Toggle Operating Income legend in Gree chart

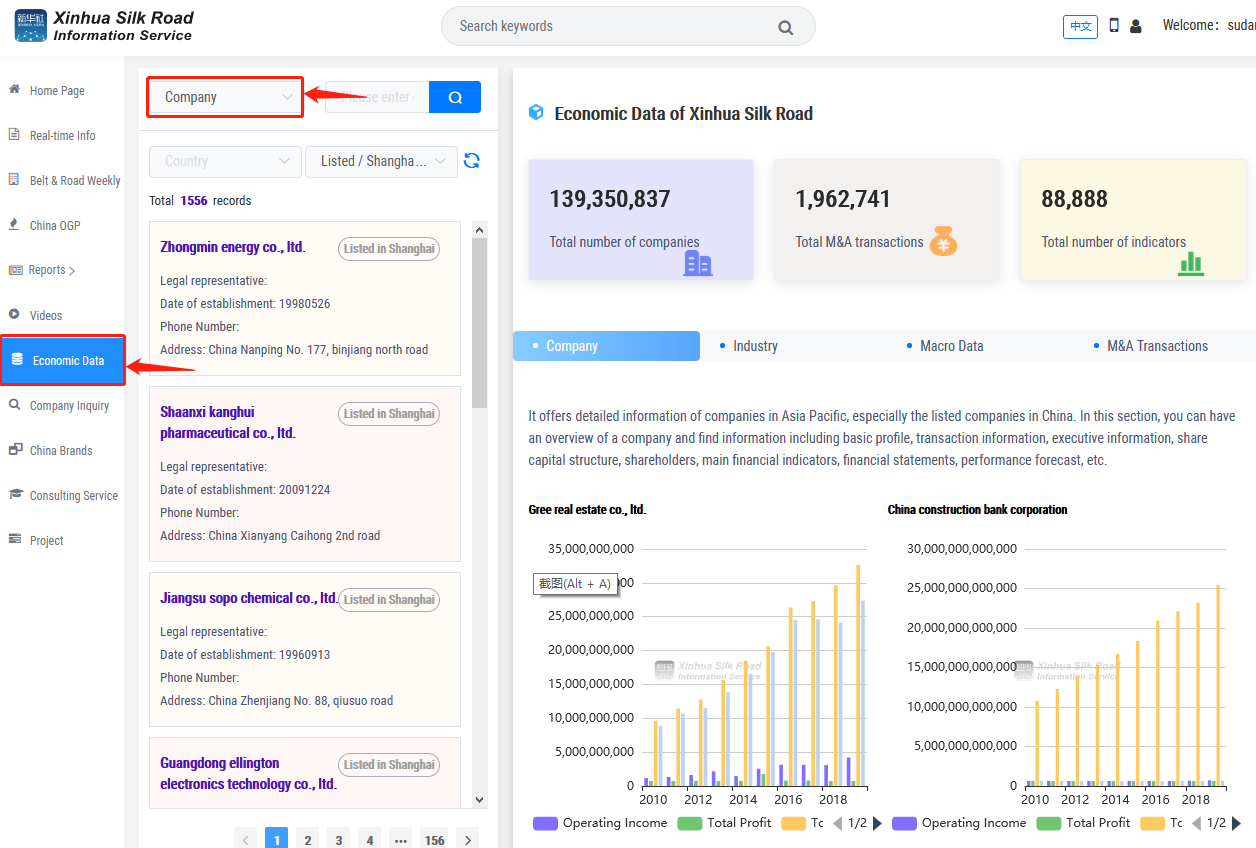click(600, 823)
